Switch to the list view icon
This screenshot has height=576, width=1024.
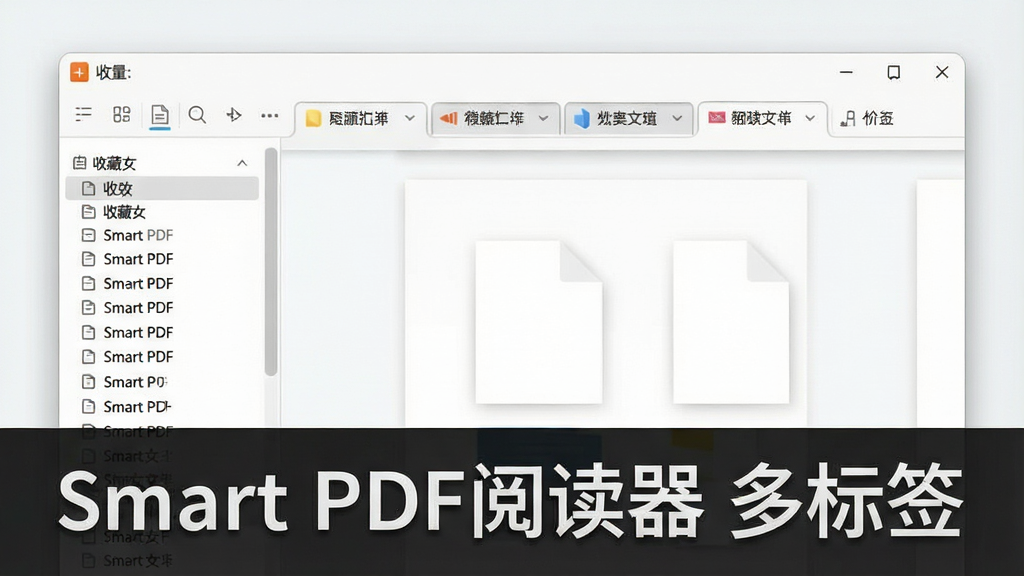pyautogui.click(x=84, y=115)
